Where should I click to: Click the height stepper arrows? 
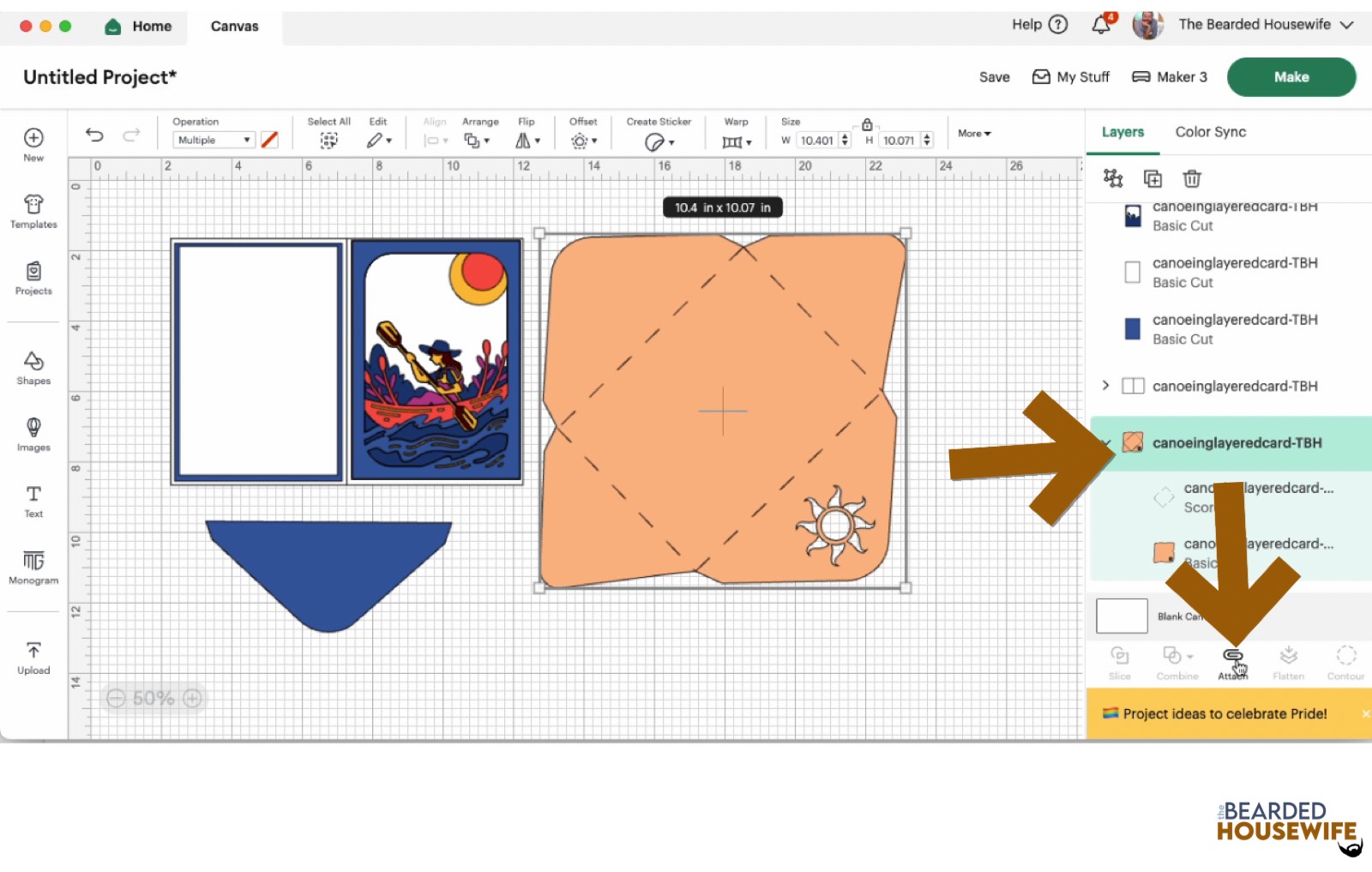point(927,141)
